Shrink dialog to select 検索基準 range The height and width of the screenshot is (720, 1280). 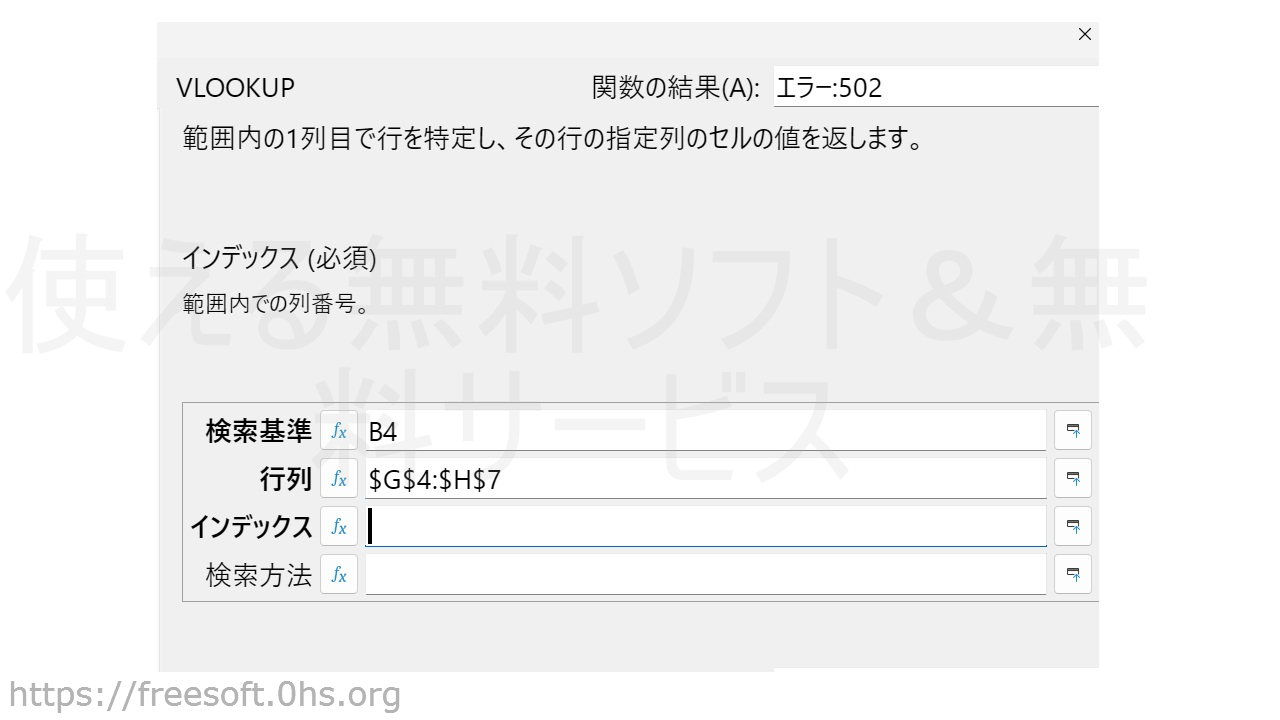[1073, 431]
